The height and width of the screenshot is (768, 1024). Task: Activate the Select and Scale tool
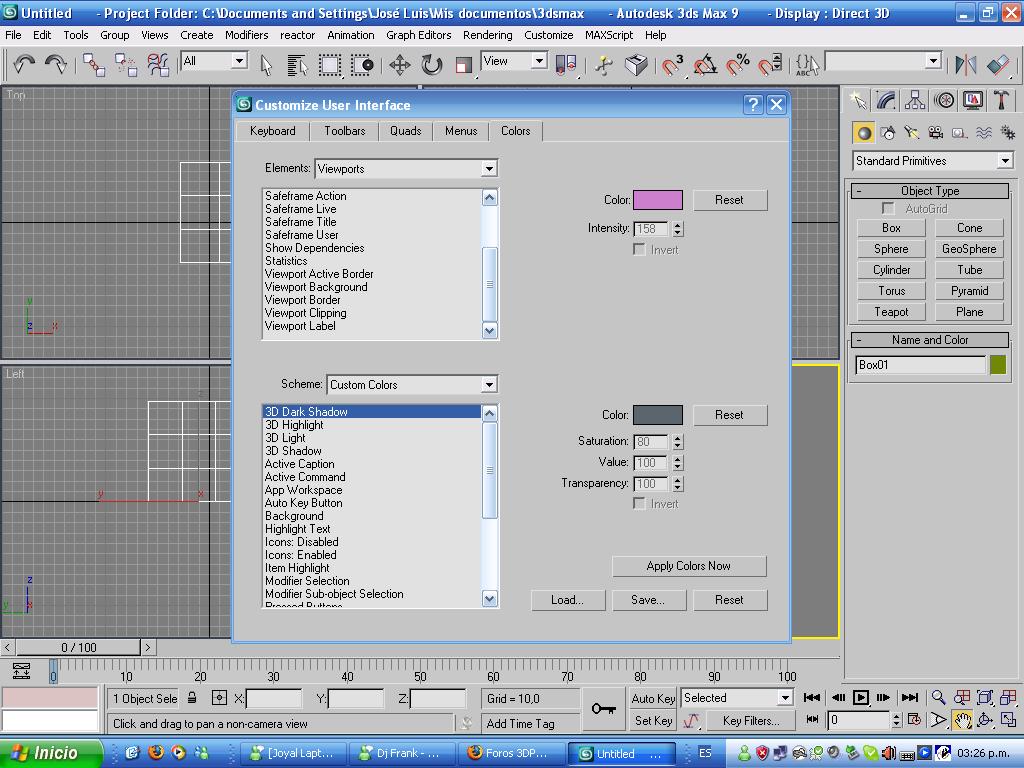pos(464,65)
